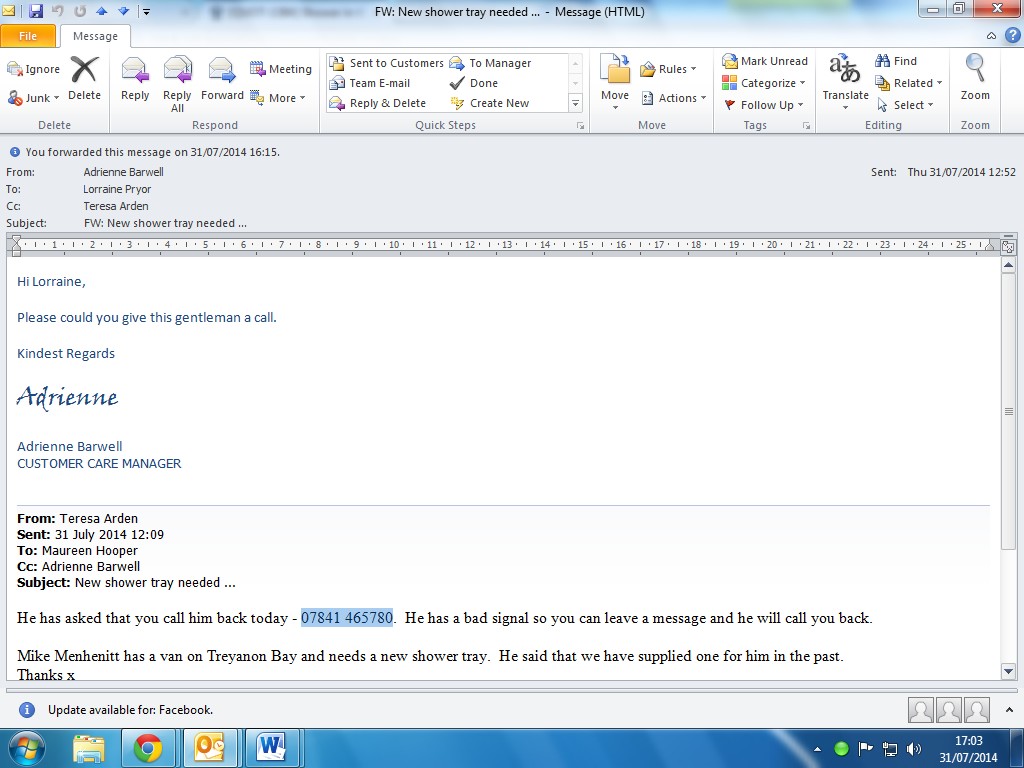
Task: Click the text 'Please could you give this gentleman a call.'
Action: [x=147, y=318]
